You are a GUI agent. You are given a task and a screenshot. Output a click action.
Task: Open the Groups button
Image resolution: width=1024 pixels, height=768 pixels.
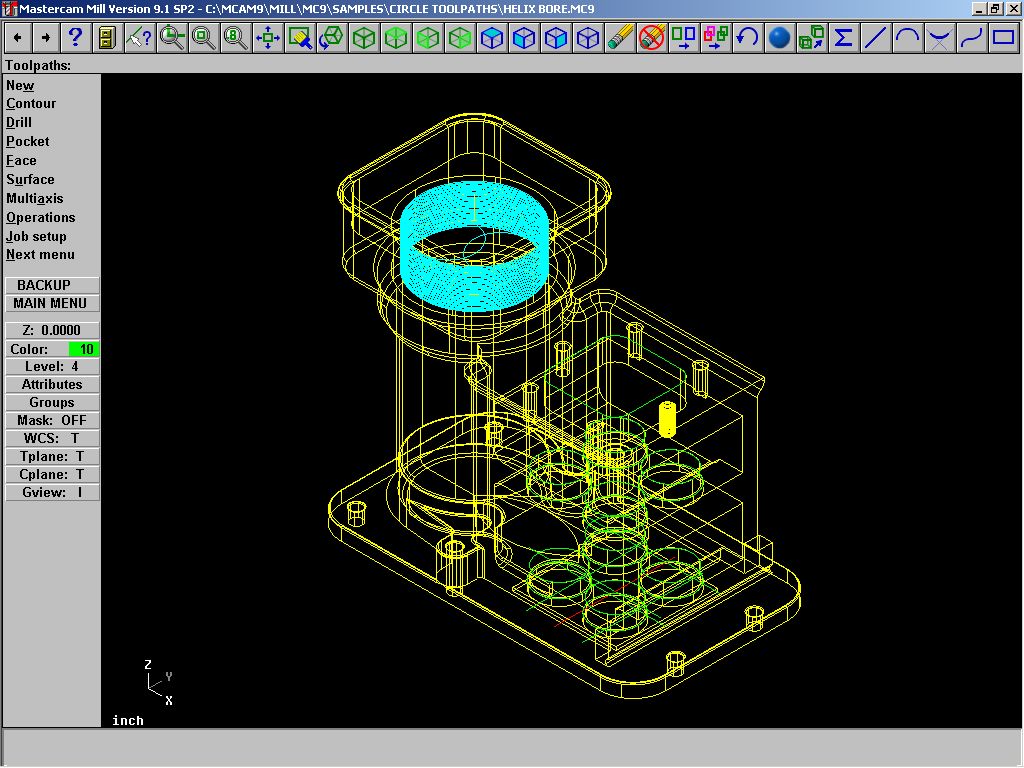coord(52,403)
